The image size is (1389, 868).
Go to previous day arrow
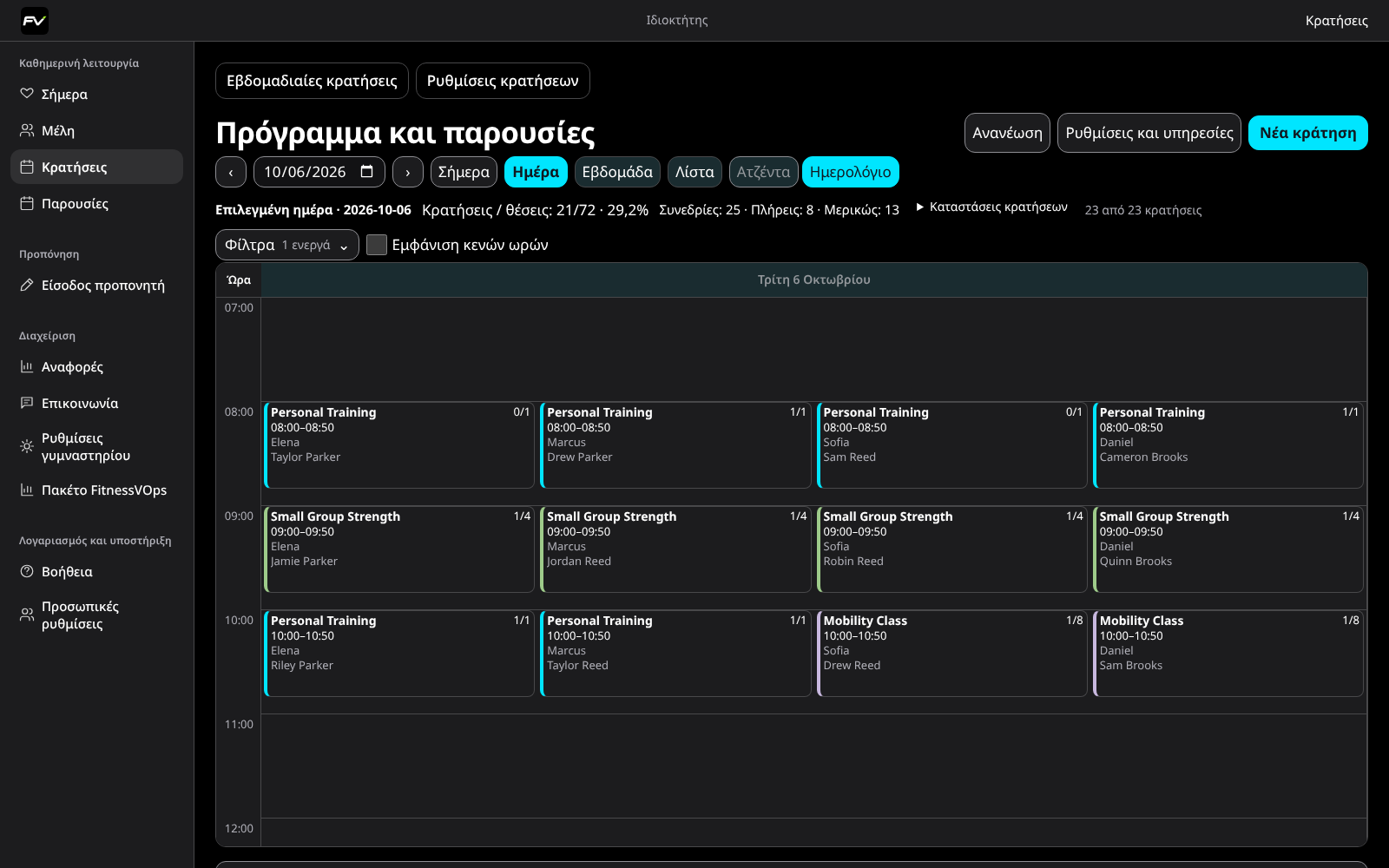pos(231,172)
